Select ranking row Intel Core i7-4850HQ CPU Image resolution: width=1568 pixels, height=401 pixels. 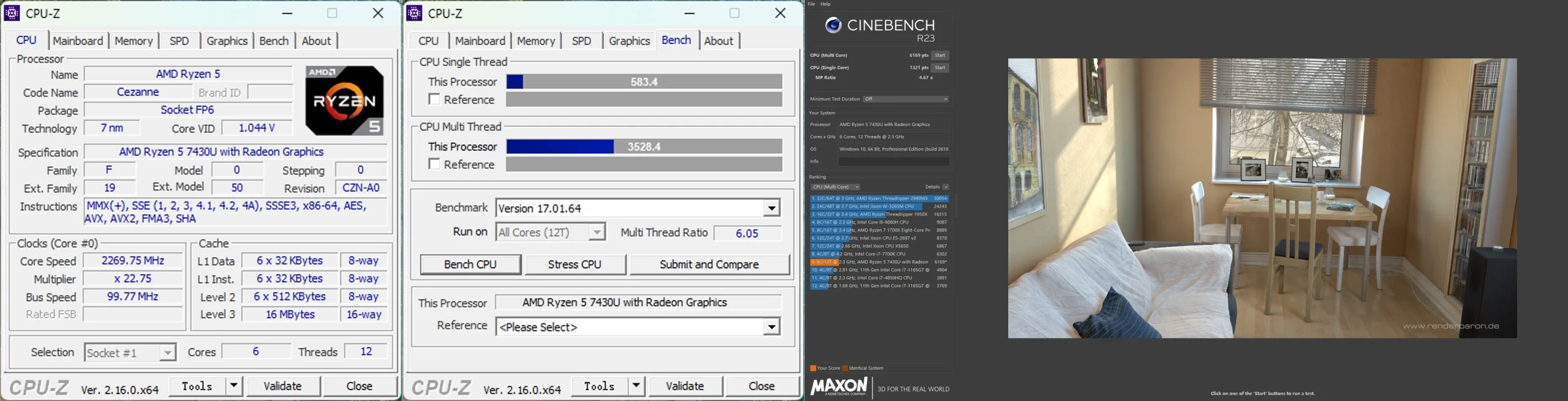[x=880, y=278]
